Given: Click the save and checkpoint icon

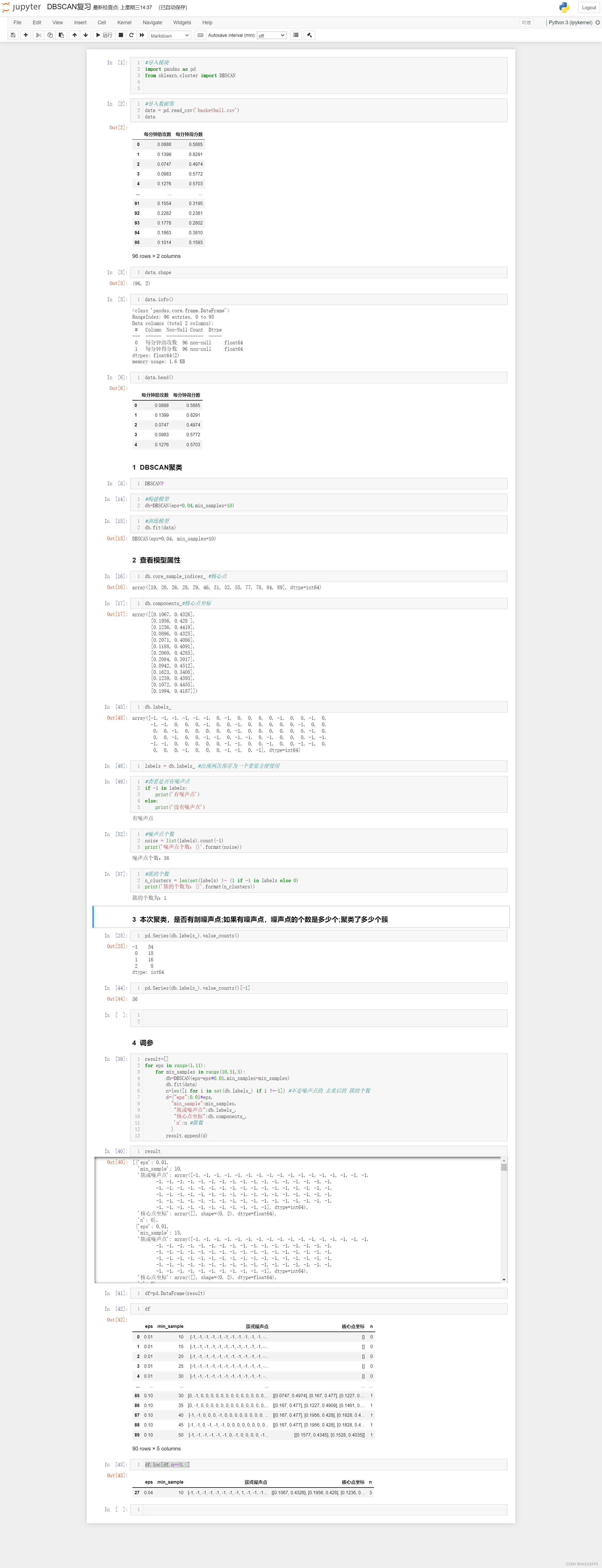Looking at the screenshot, I should 13,35.
